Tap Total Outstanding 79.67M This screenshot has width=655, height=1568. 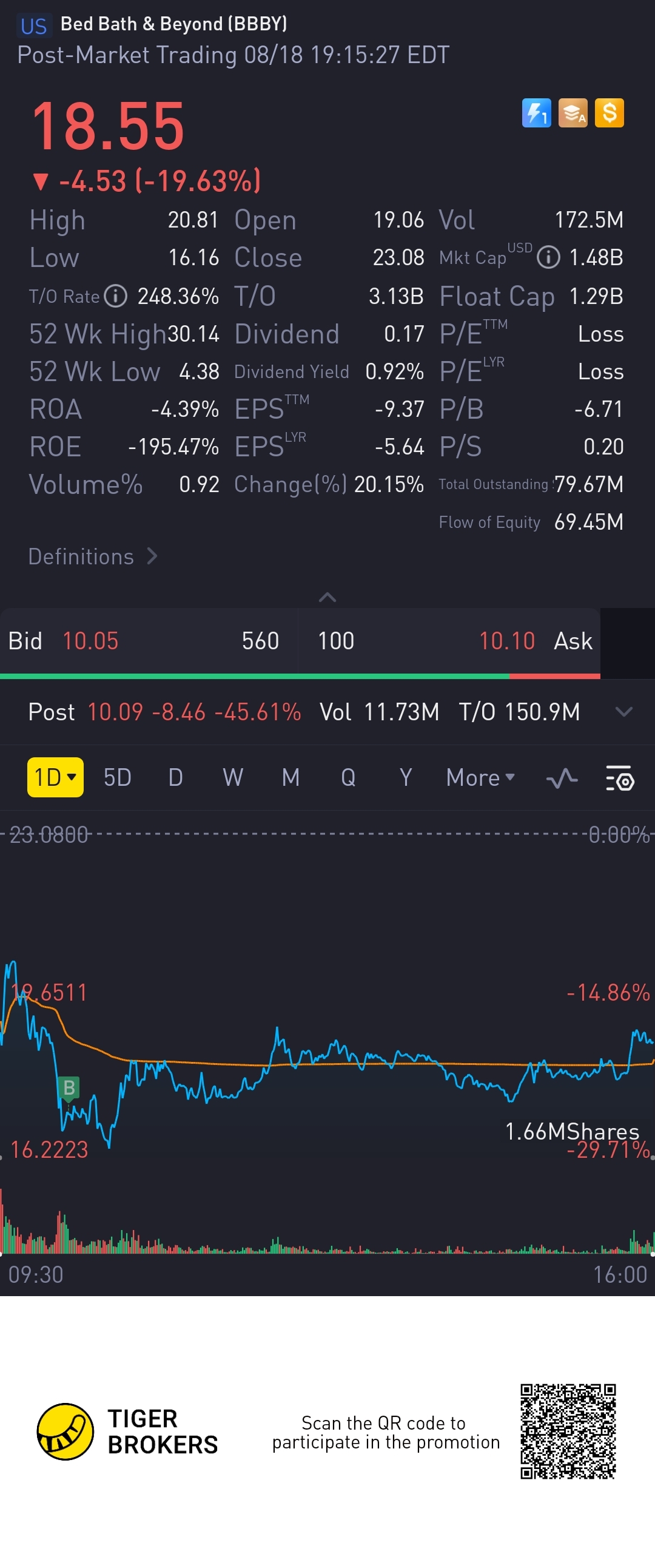tap(589, 484)
